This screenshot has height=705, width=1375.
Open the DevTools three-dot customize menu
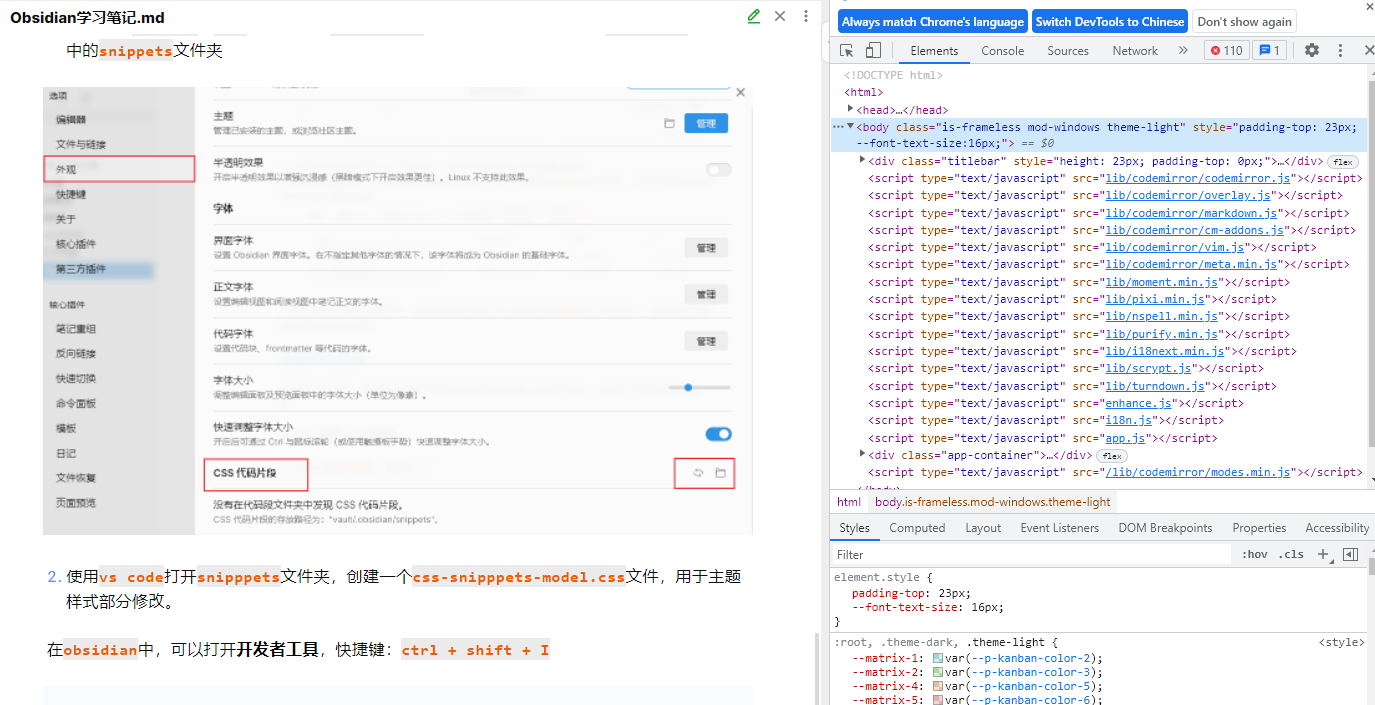[1340, 51]
